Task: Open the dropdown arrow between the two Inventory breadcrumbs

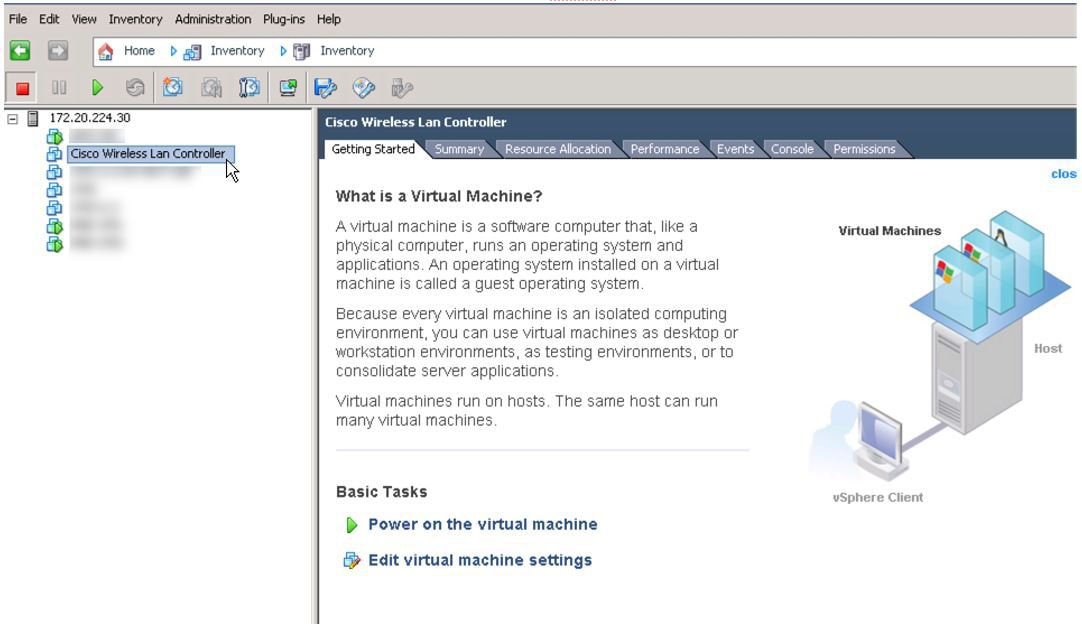Action: click(283, 51)
